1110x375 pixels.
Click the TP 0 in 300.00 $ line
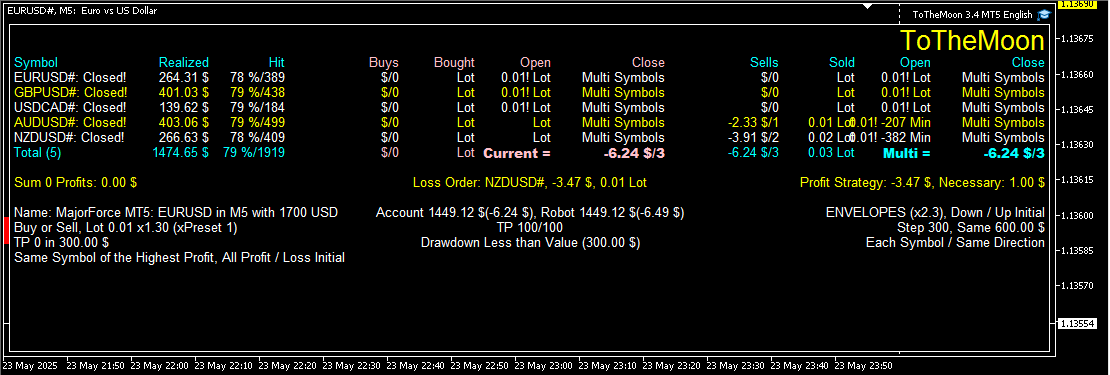[x=62, y=243]
